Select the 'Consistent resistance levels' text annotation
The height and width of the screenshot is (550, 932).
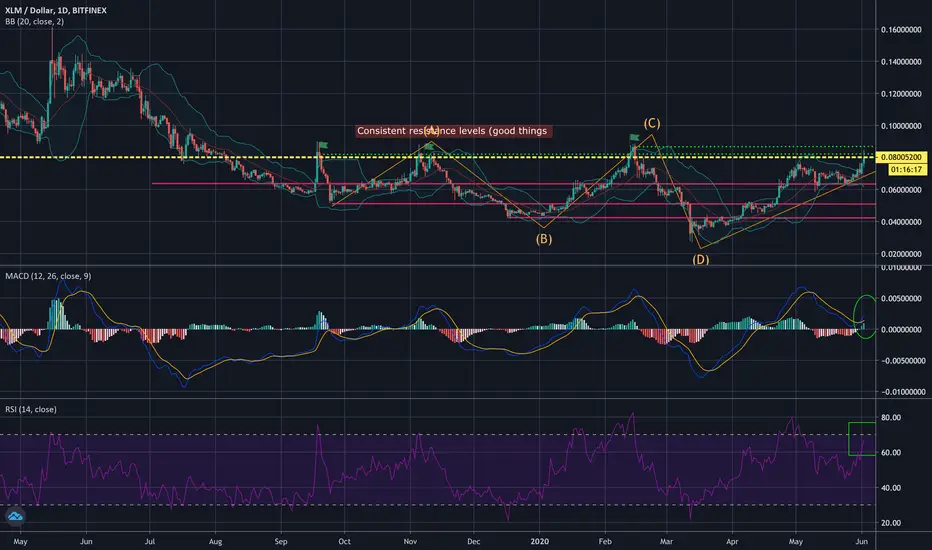(x=452, y=131)
